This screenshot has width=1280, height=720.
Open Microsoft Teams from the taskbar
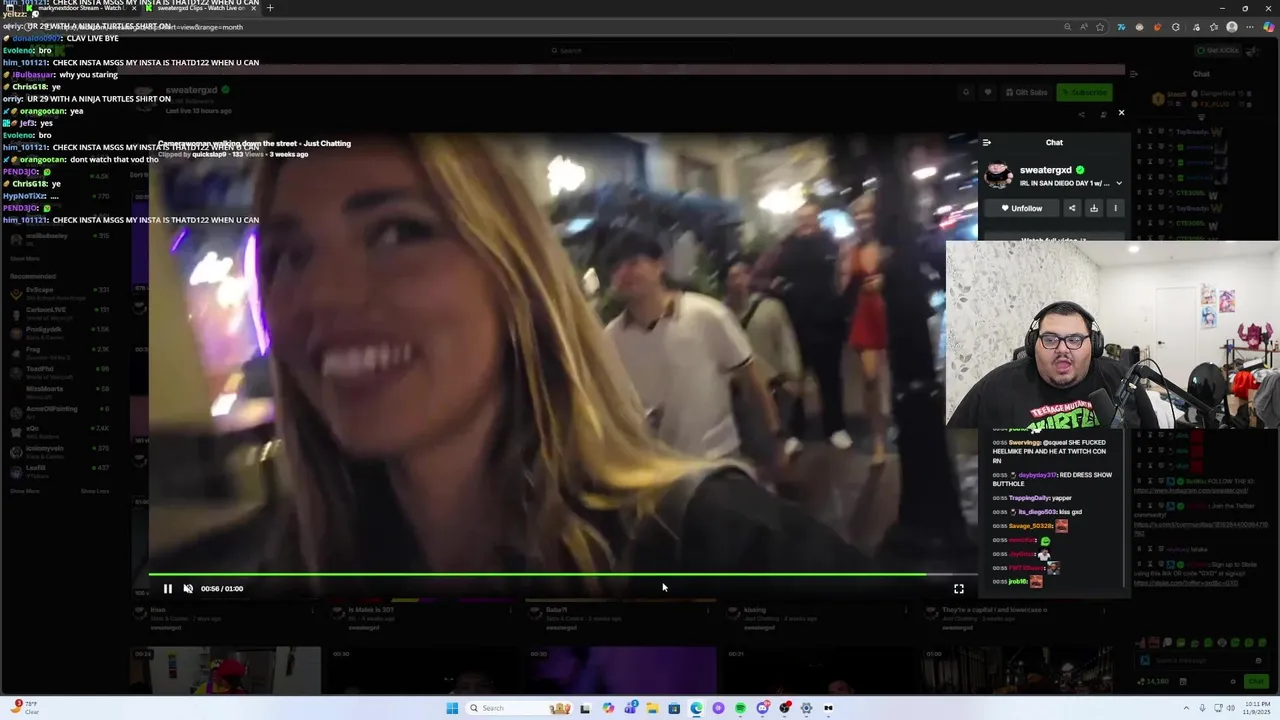click(631, 708)
